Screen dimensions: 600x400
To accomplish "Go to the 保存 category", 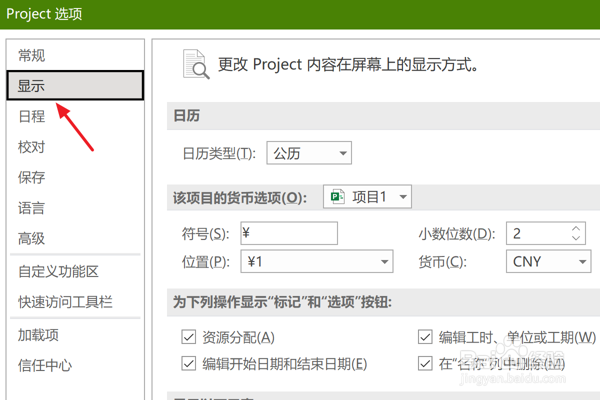I will click(75, 177).
